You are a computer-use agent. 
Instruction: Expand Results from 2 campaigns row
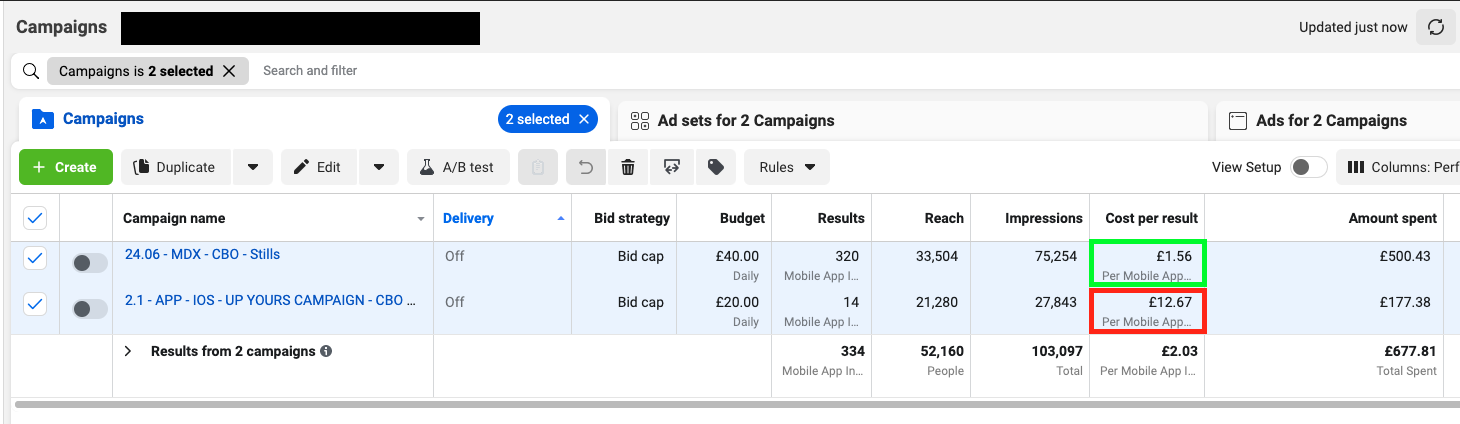[x=128, y=351]
